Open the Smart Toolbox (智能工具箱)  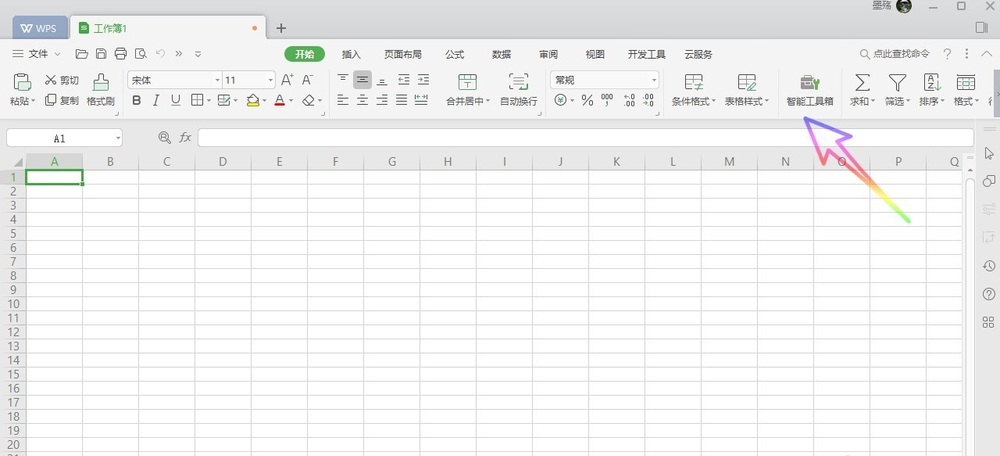pos(810,90)
